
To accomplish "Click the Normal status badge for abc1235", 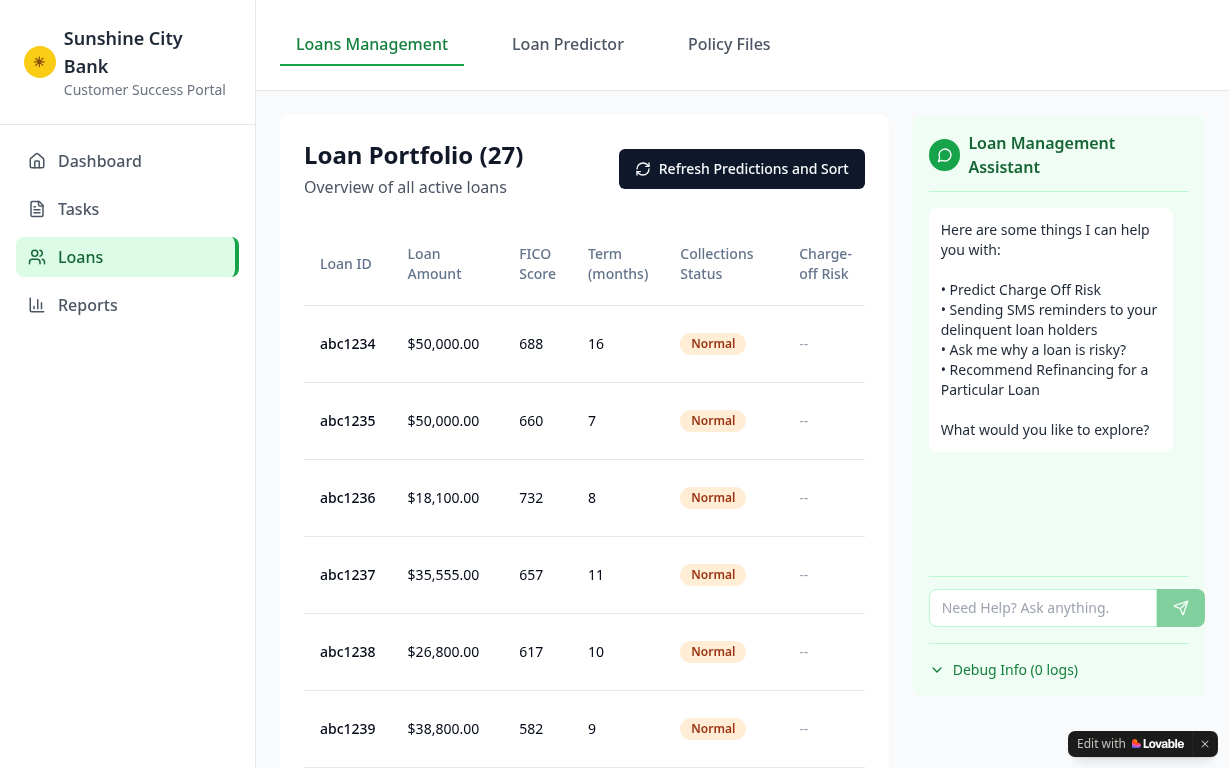I will [713, 421].
